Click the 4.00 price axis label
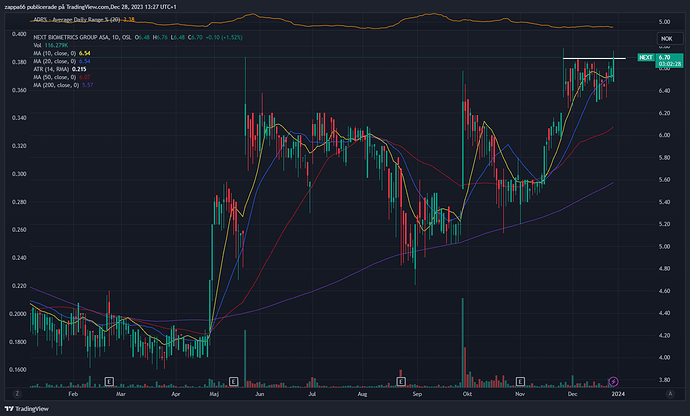The width and height of the screenshot is (690, 416). click(x=664, y=357)
